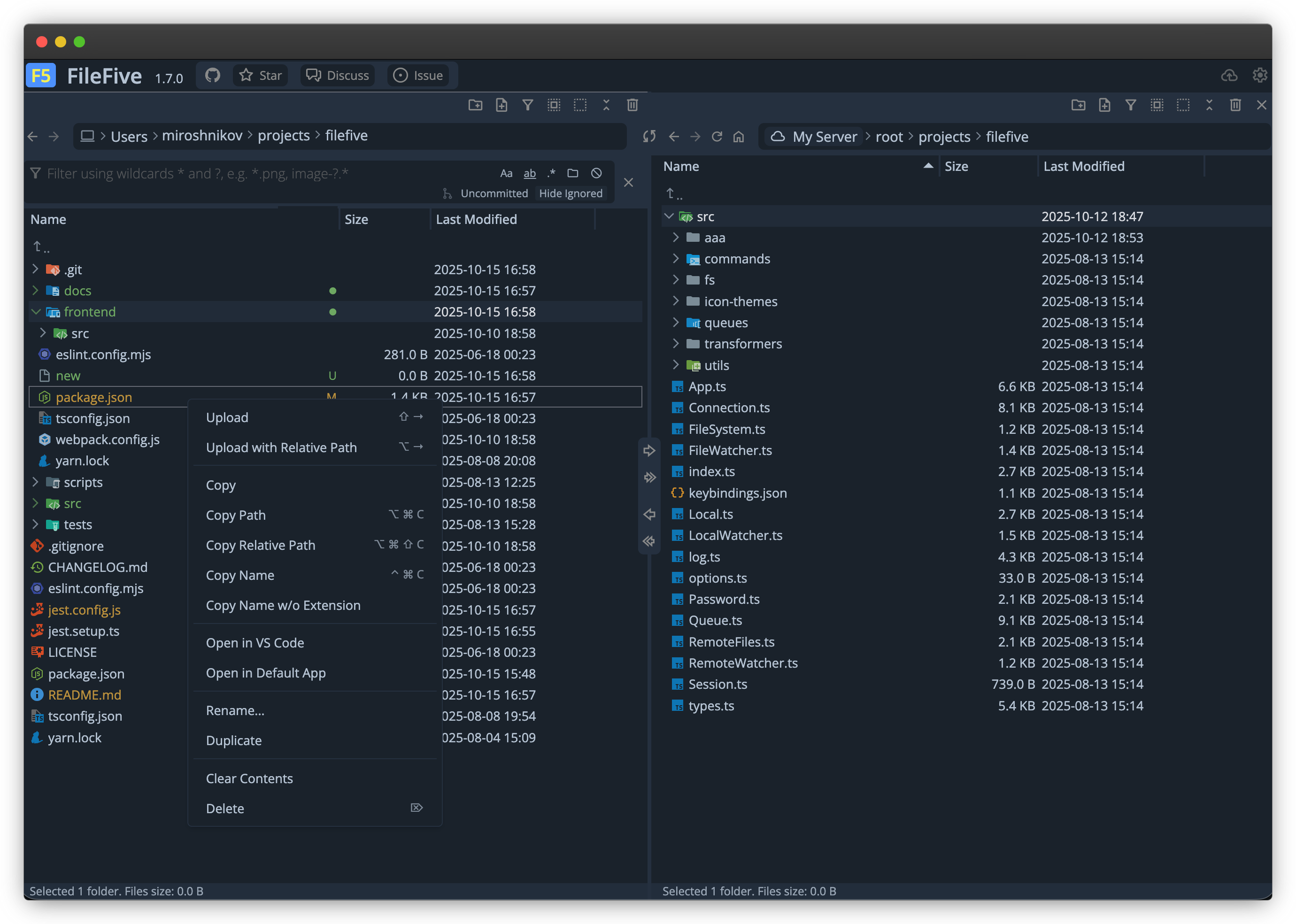Click the upload arrow between panes
The height and width of the screenshot is (924, 1296).
649,451
